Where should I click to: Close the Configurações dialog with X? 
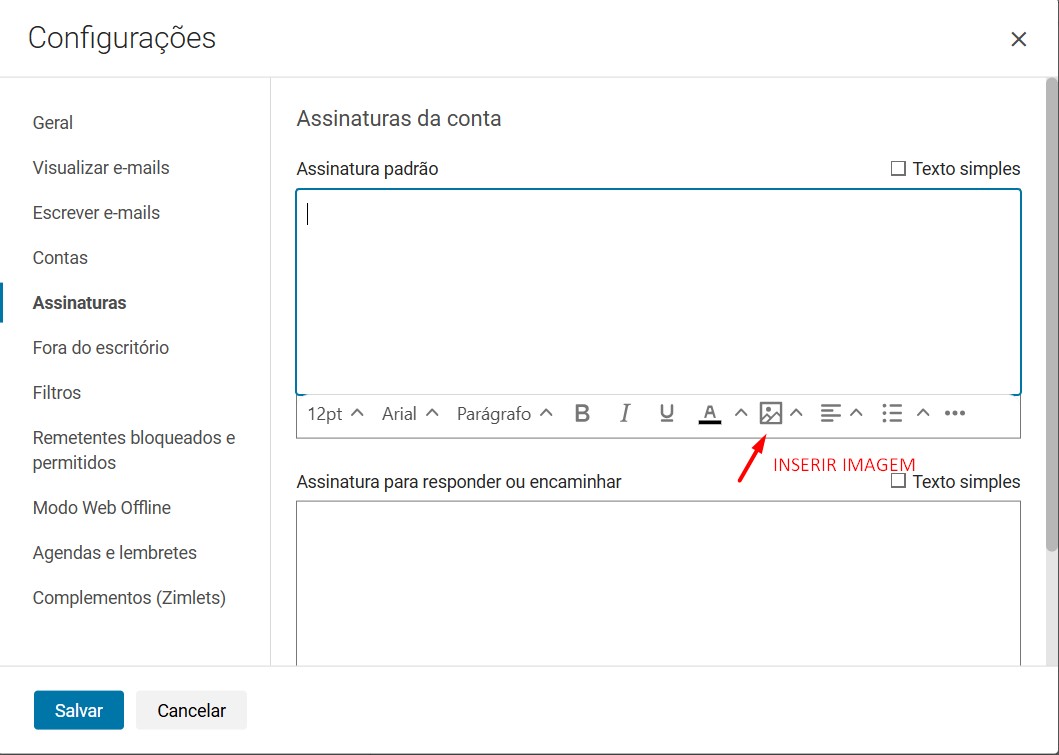pyautogui.click(x=1018, y=39)
